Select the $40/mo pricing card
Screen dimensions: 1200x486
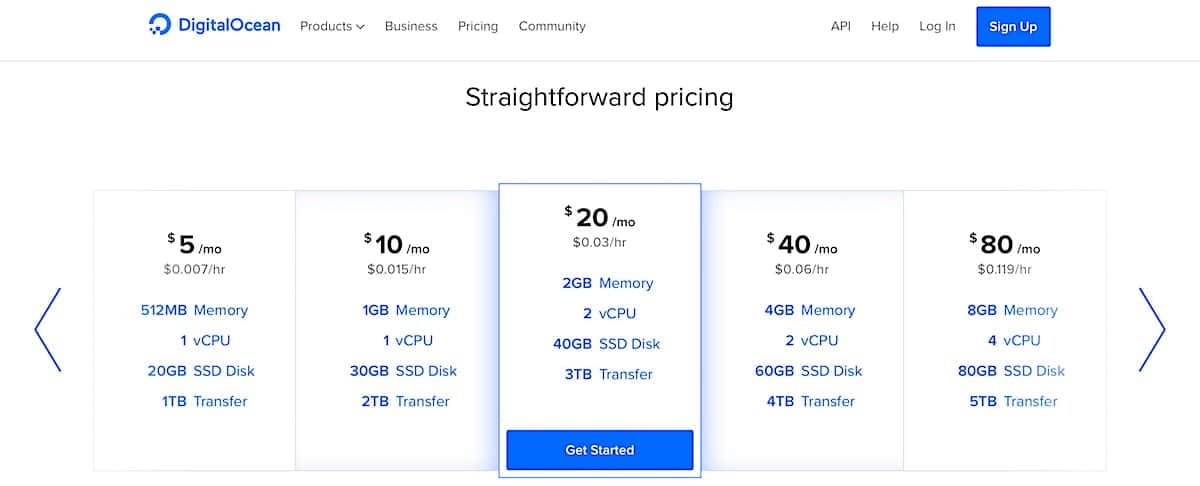(802, 330)
